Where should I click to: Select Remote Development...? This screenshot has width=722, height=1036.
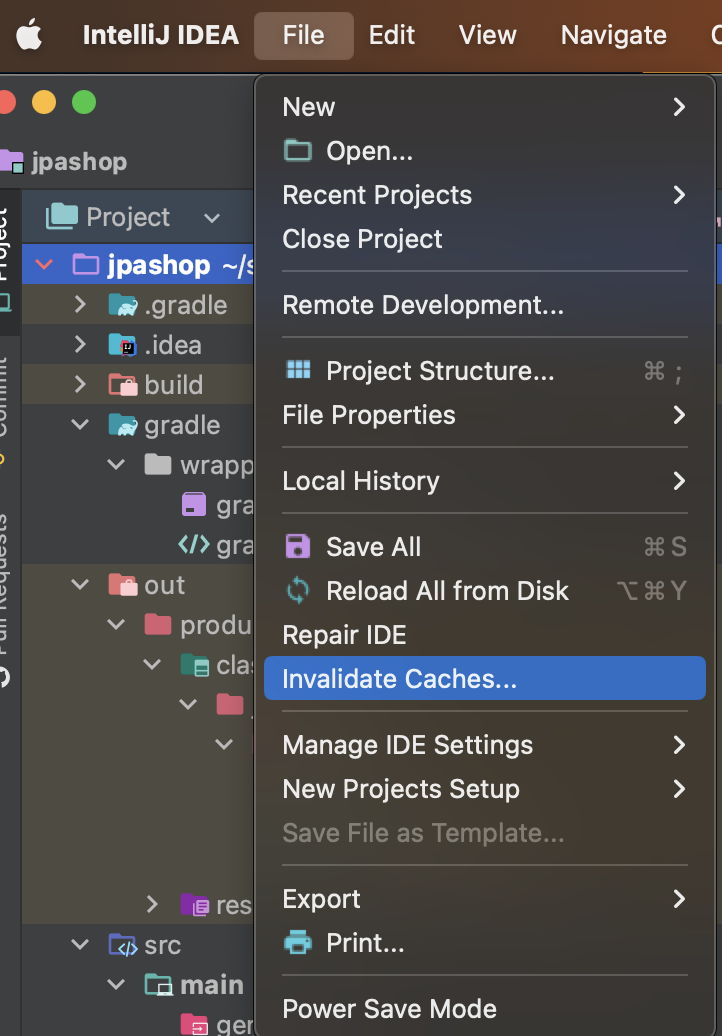click(485, 305)
